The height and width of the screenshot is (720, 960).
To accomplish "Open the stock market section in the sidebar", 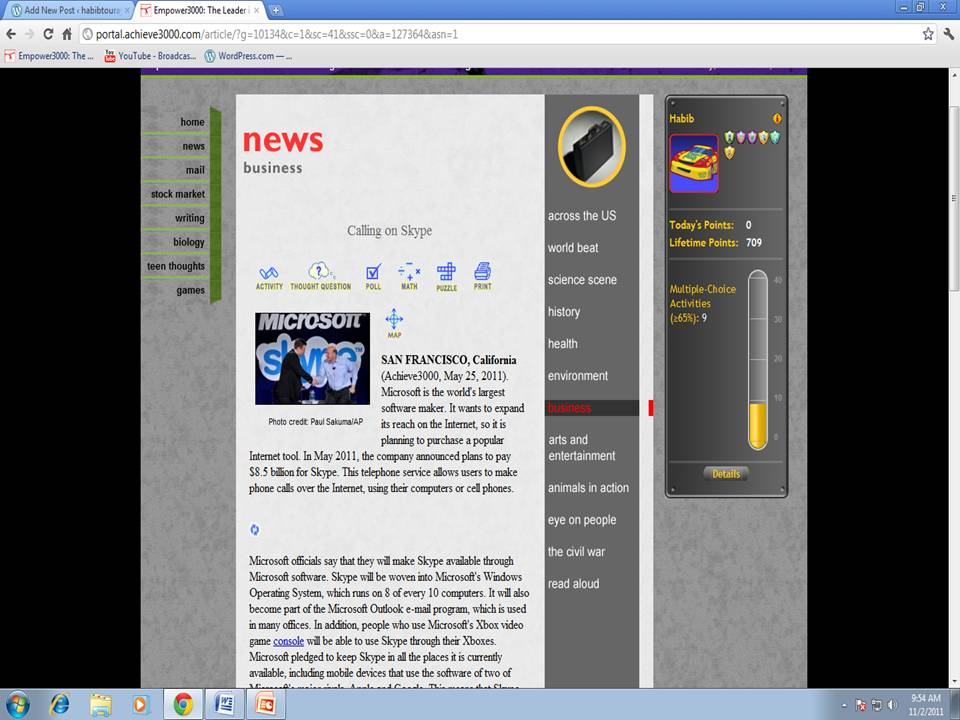I will click(x=177, y=194).
